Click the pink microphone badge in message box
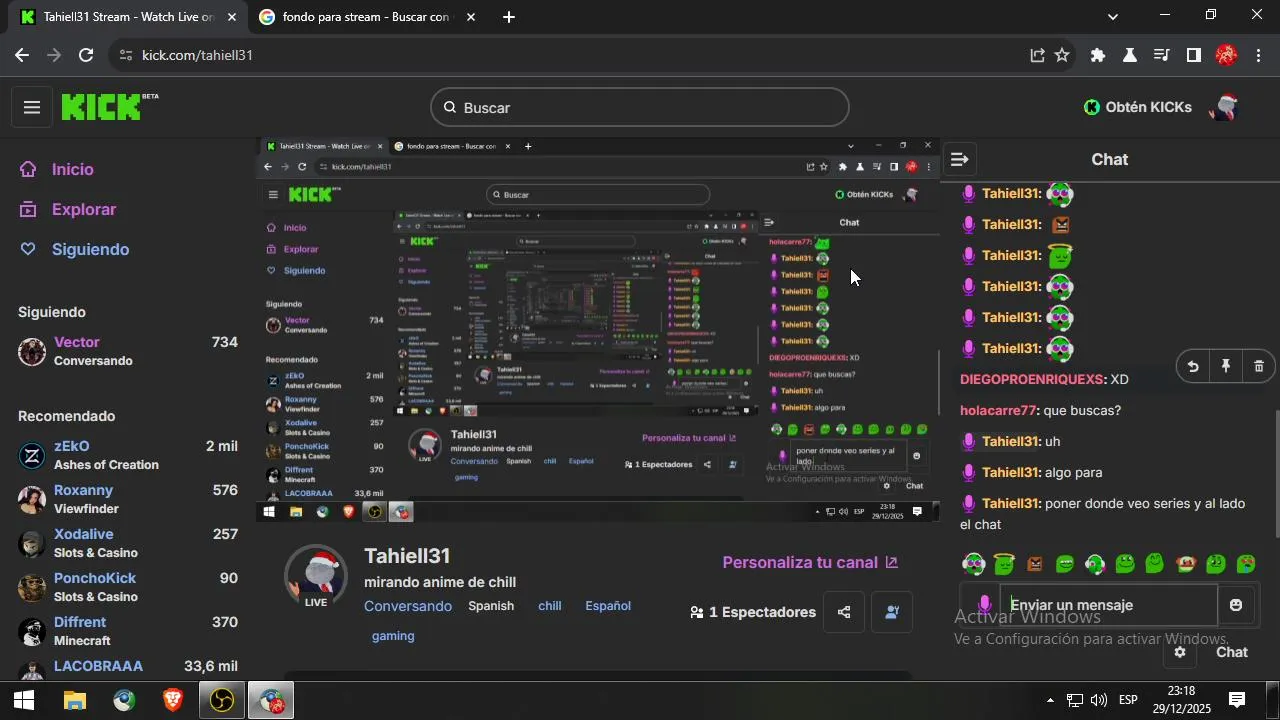1280x720 pixels. [x=984, y=605]
